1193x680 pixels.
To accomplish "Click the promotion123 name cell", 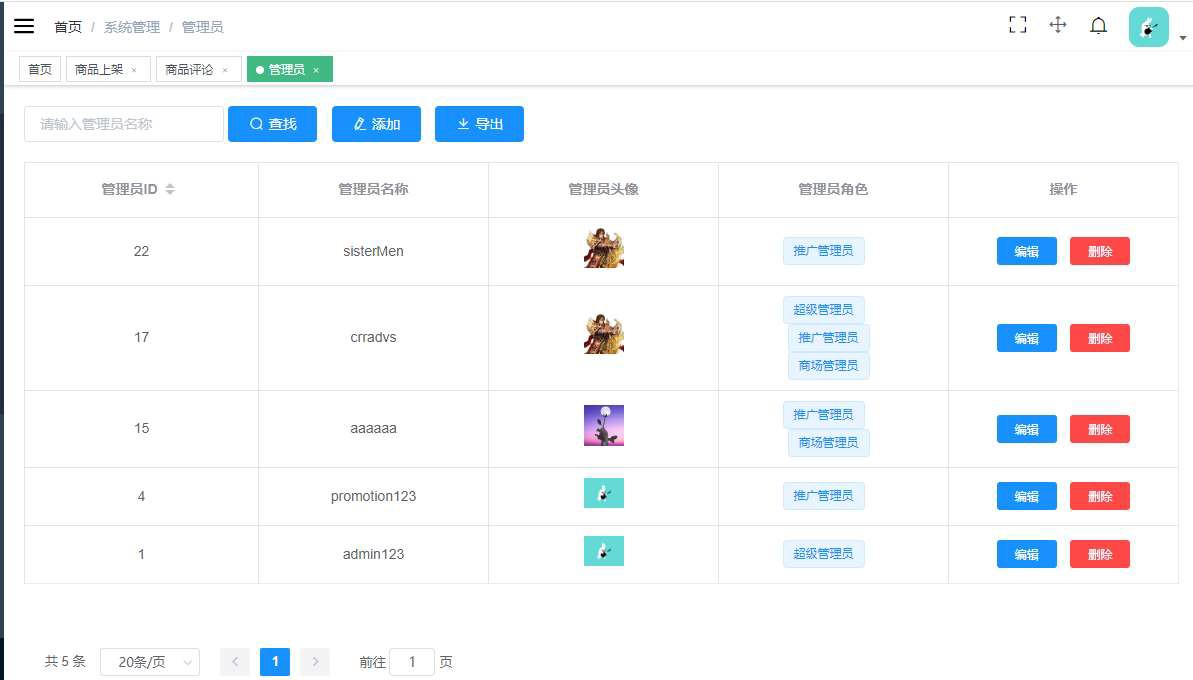I will 373,496.
